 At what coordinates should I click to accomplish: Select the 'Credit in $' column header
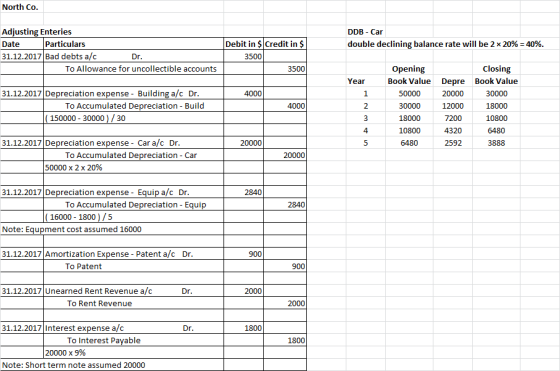(285, 44)
